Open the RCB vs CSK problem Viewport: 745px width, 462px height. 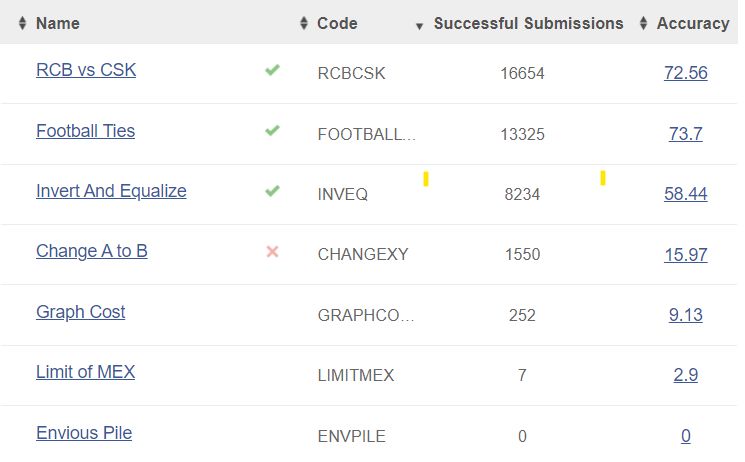(86, 70)
